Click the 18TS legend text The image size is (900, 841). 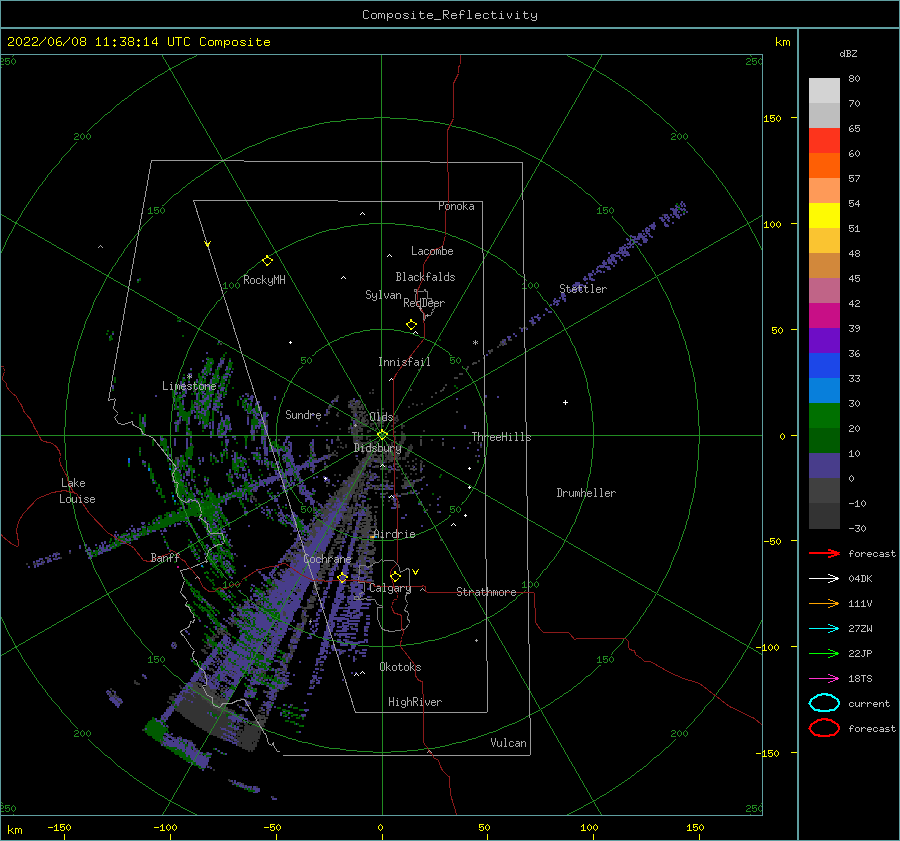pyautogui.click(x=860, y=679)
